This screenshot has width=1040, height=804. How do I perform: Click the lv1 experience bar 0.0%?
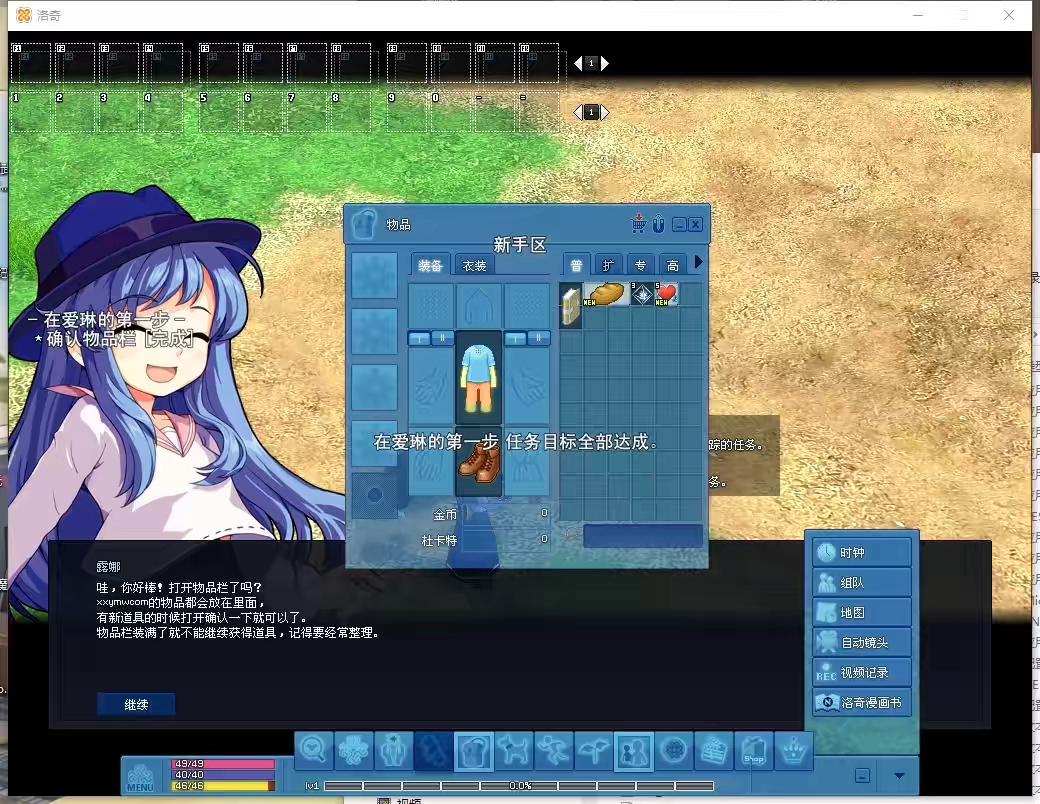[x=519, y=785]
